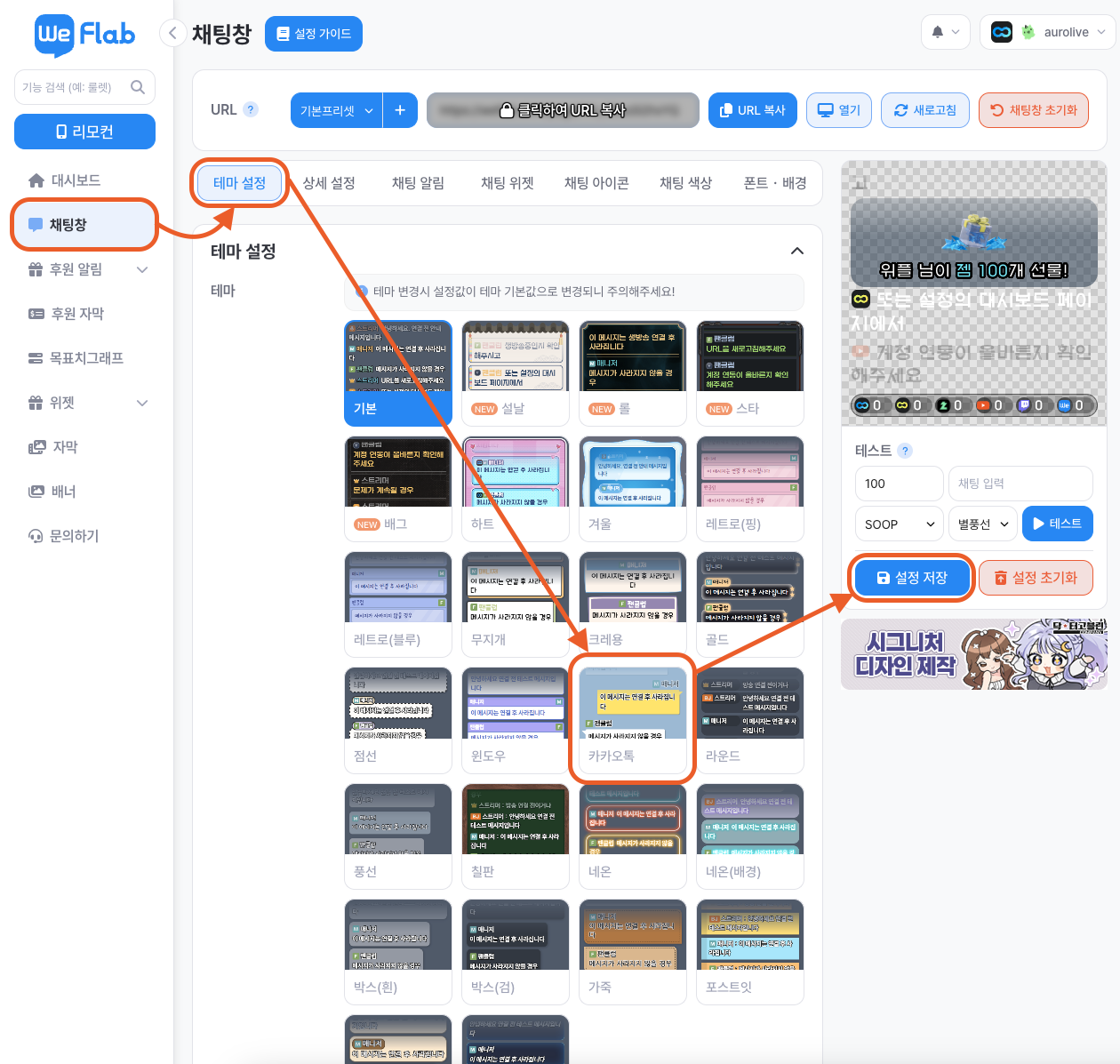1120x1064 pixels.
Task: Collapse the 테마 설정 section chevron
Action: click(x=797, y=251)
